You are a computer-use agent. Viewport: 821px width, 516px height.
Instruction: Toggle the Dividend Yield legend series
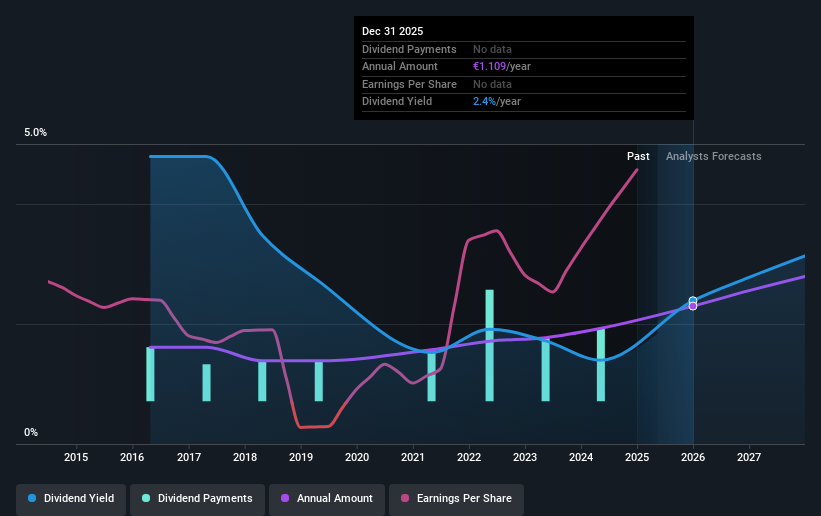click(71, 498)
